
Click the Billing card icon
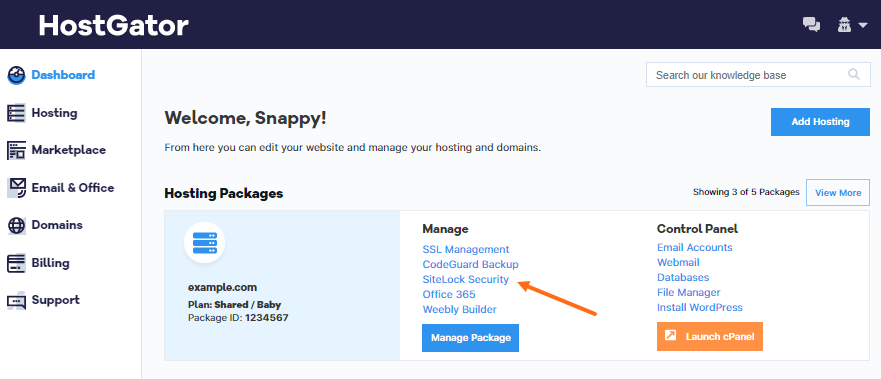[x=16, y=263]
